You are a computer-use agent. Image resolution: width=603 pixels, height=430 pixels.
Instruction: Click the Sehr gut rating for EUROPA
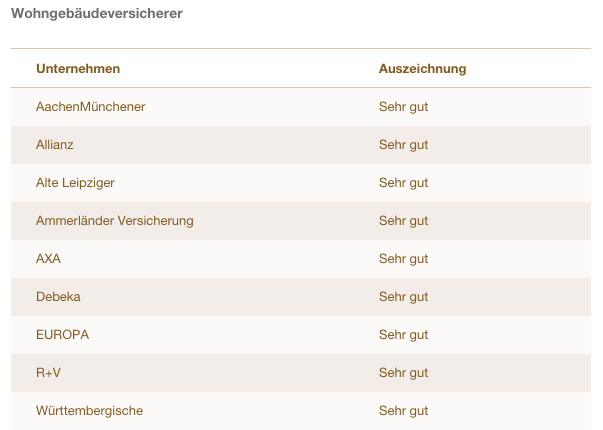point(403,335)
